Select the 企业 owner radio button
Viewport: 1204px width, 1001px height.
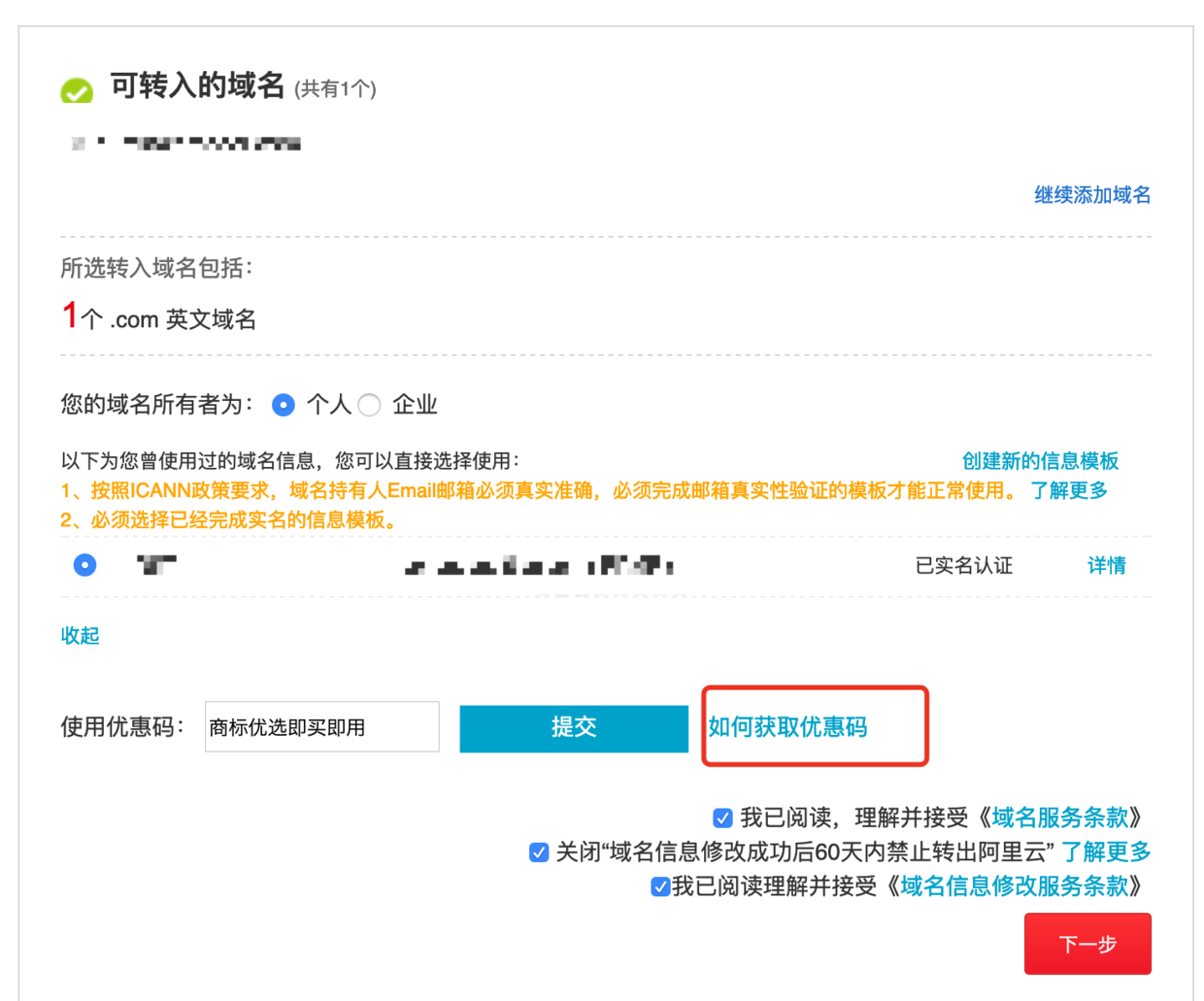tap(369, 405)
